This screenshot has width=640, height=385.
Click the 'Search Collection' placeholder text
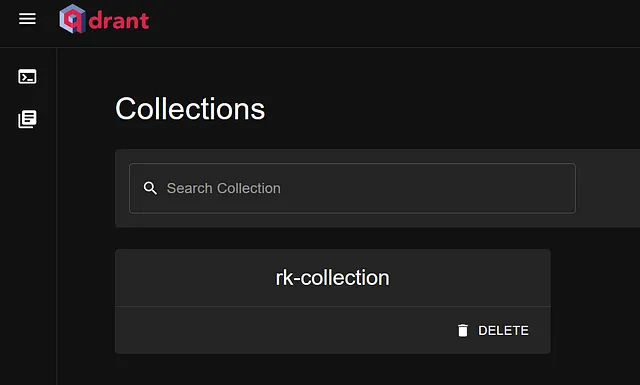click(x=224, y=188)
